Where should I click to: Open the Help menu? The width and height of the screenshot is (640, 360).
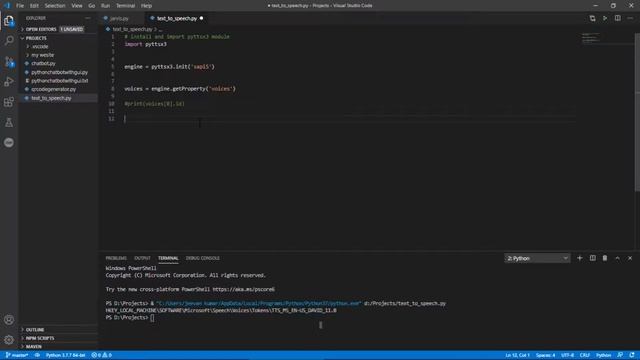(x=146, y=6)
